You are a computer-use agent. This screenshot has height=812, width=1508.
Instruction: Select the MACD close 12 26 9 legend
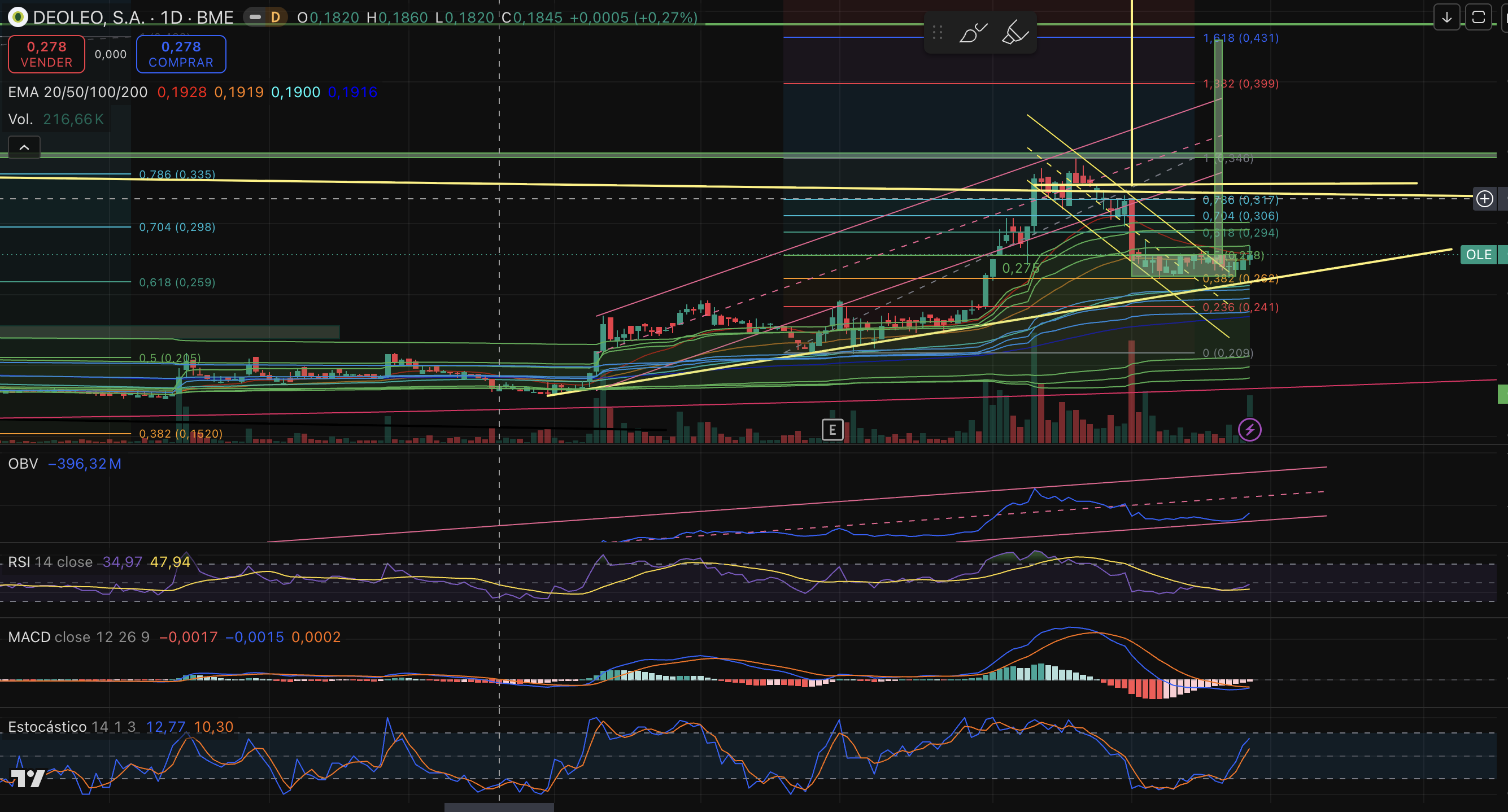79,638
